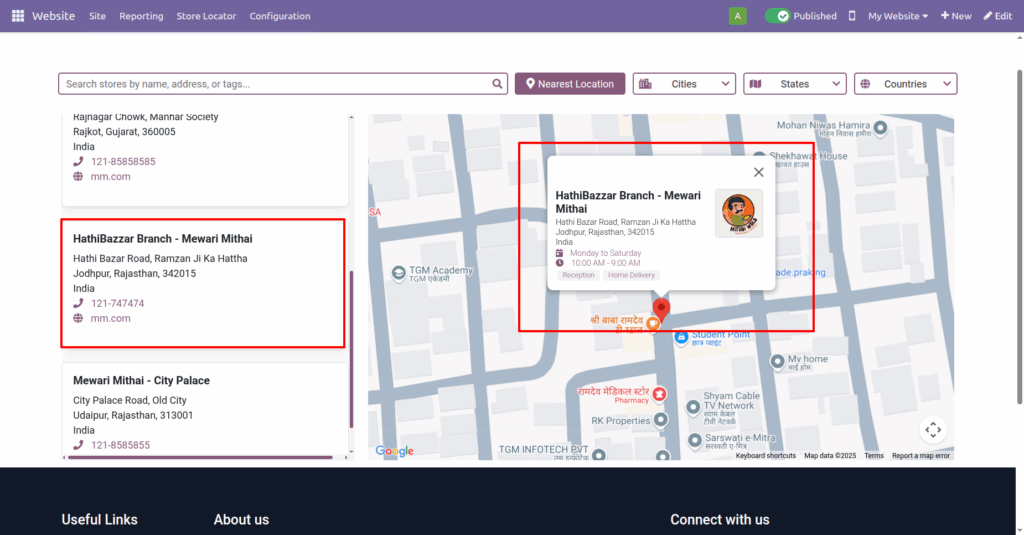
Task: Click Monday to Saturday text in popup
Action: point(605,253)
